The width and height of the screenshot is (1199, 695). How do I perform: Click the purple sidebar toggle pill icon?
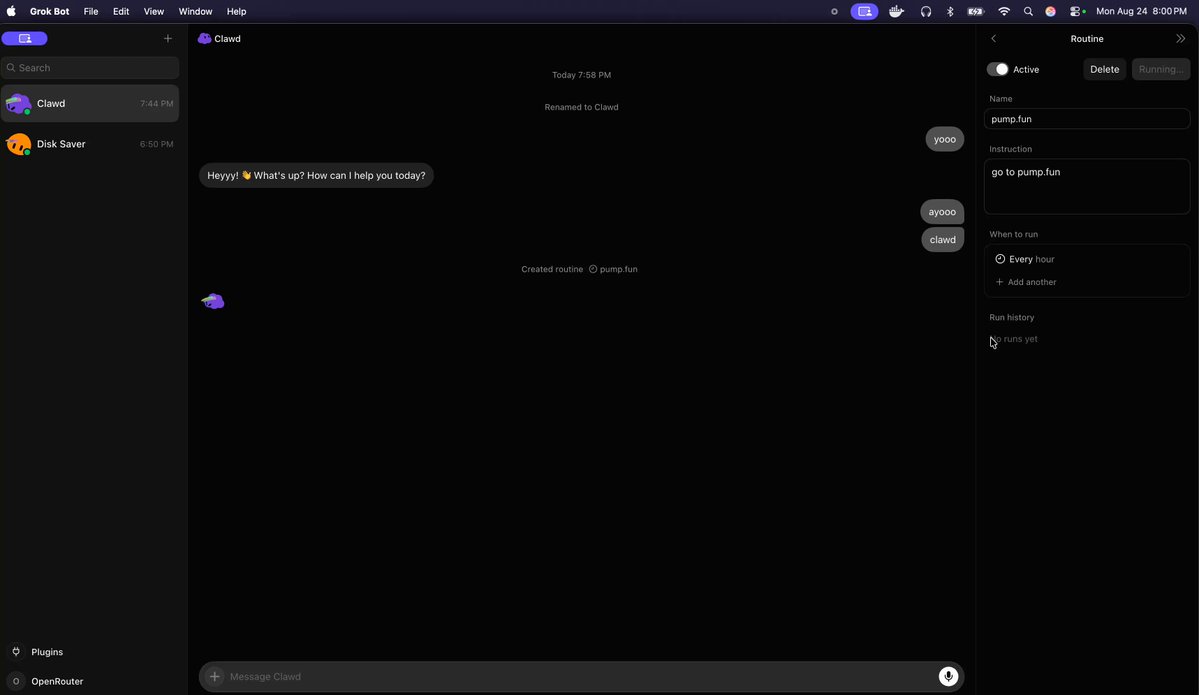[24, 38]
